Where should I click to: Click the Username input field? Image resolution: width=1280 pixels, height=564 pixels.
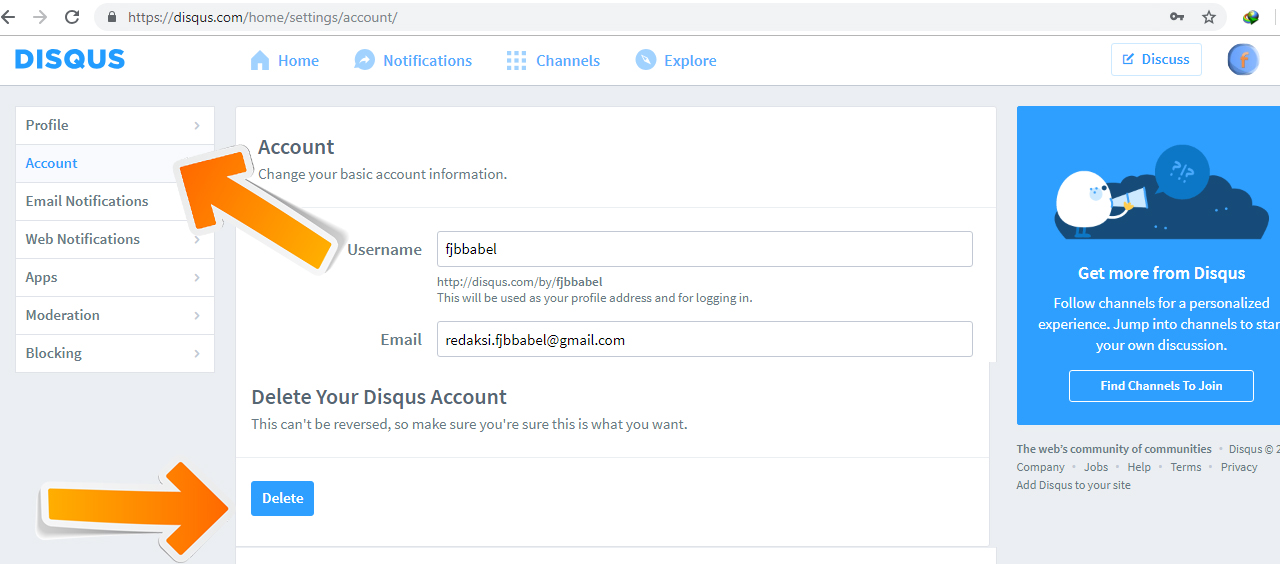(x=705, y=249)
